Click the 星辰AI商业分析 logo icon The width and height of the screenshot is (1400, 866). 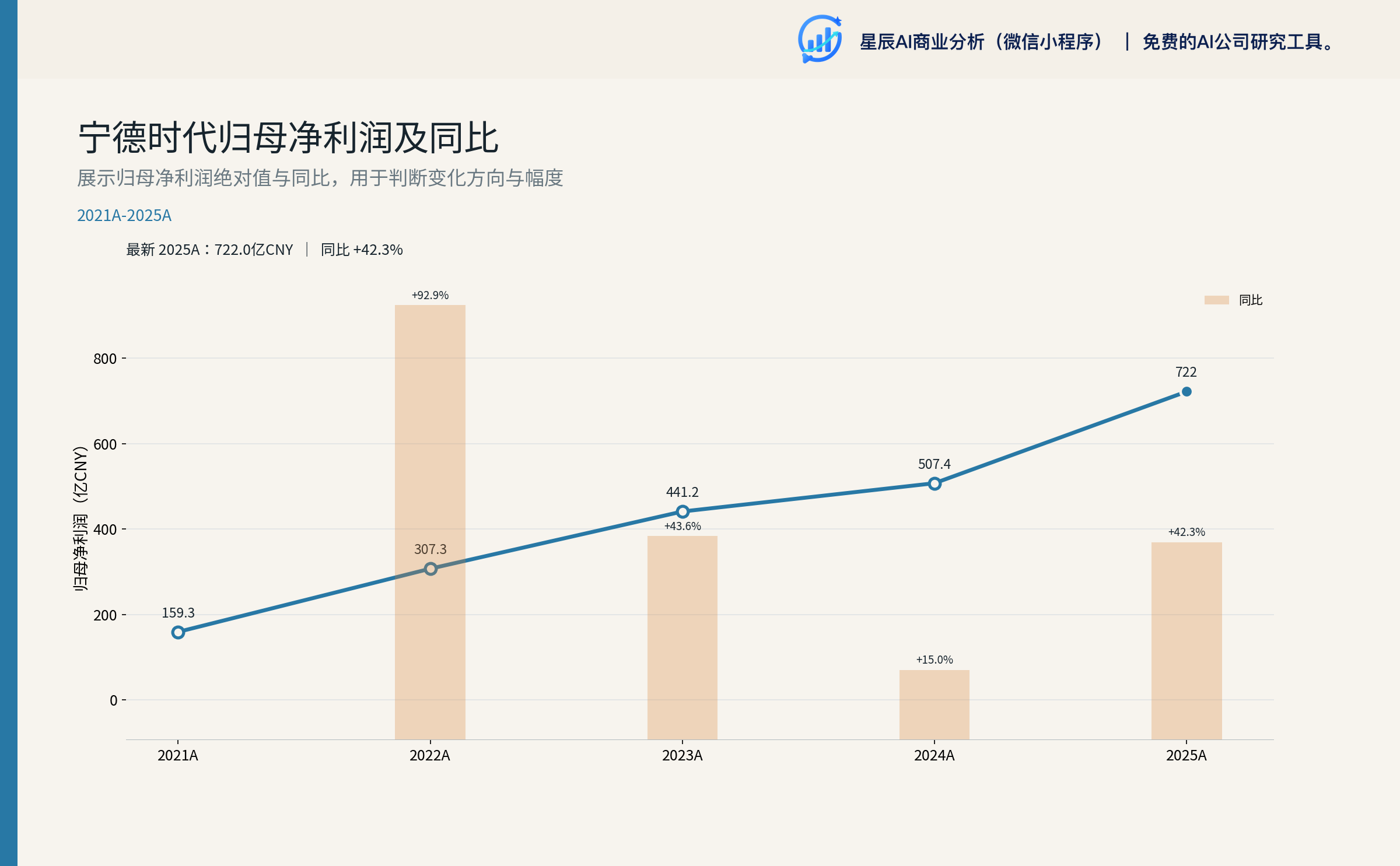820,39
